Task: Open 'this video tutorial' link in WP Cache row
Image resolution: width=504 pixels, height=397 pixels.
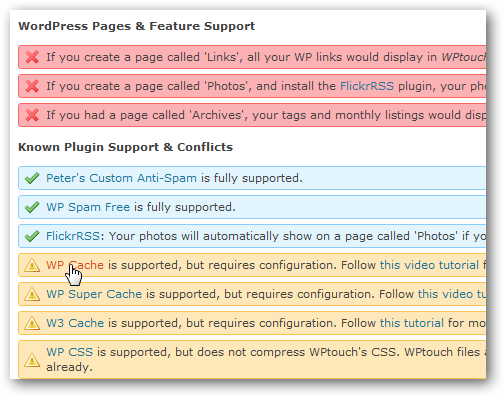Action: [x=429, y=265]
